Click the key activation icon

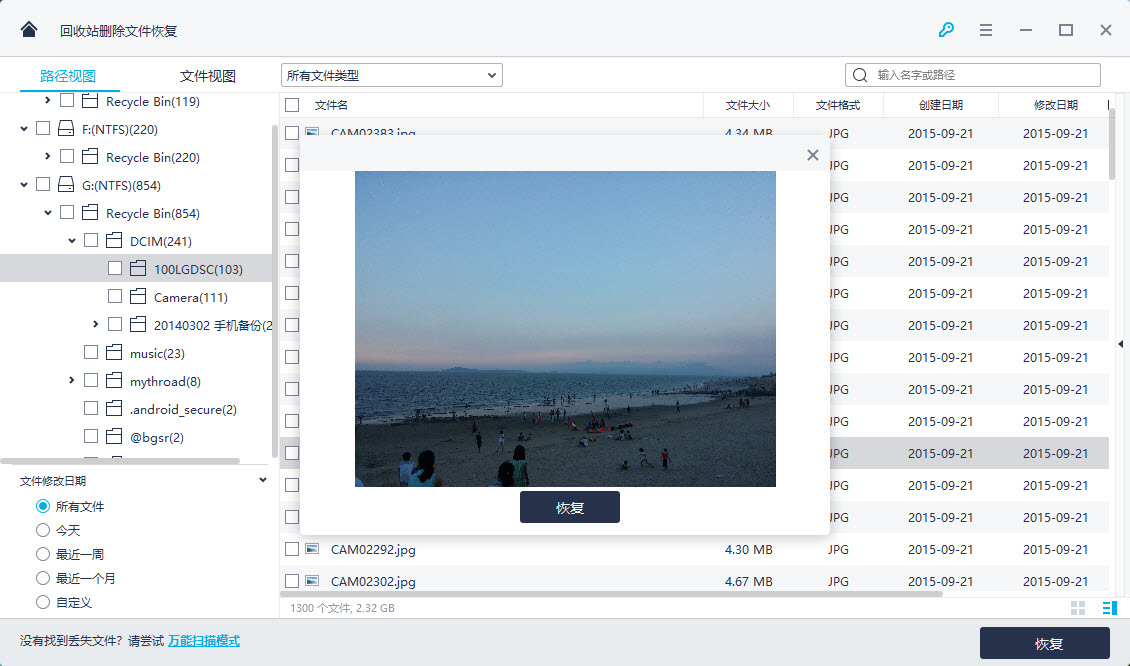(946, 30)
